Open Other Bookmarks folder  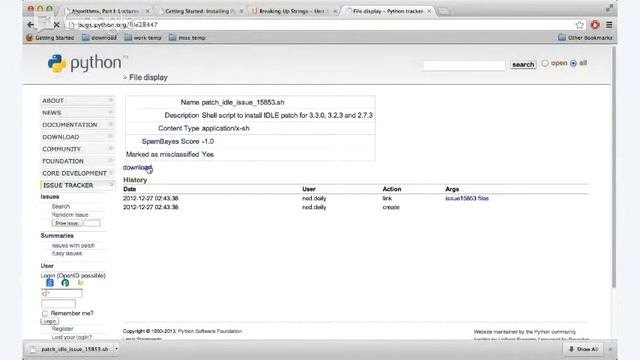[585, 38]
